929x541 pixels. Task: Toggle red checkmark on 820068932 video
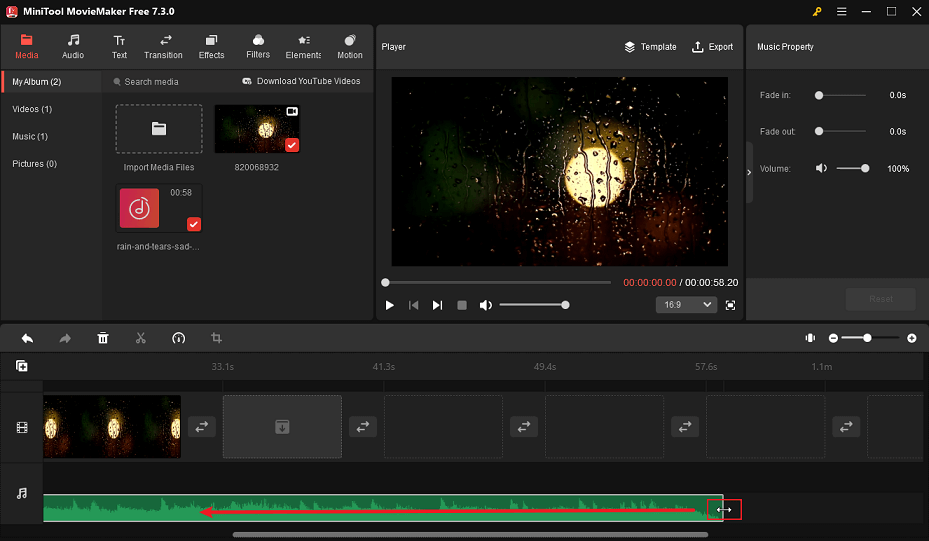[x=292, y=145]
